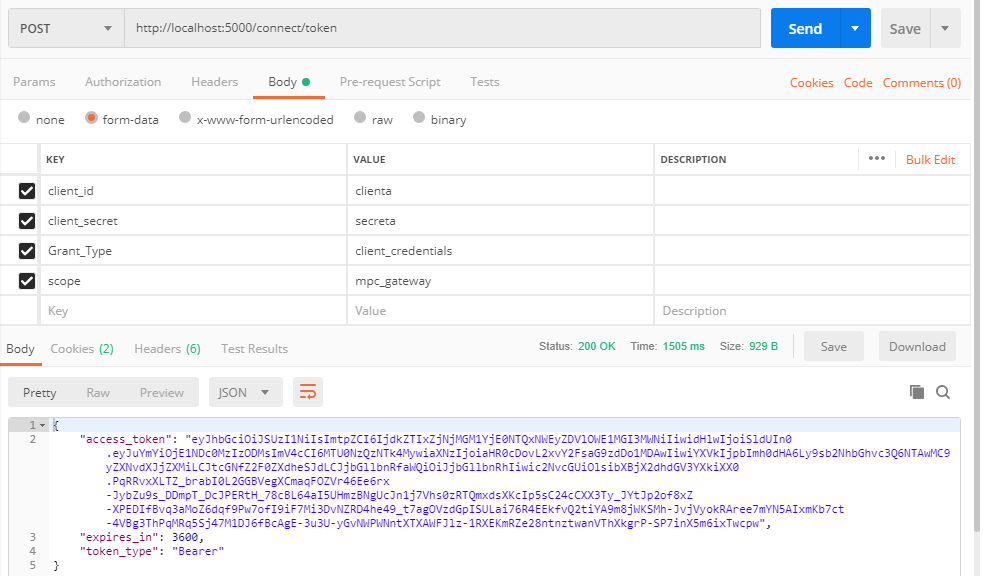
Task: Open search in response body
Action: click(x=942, y=392)
